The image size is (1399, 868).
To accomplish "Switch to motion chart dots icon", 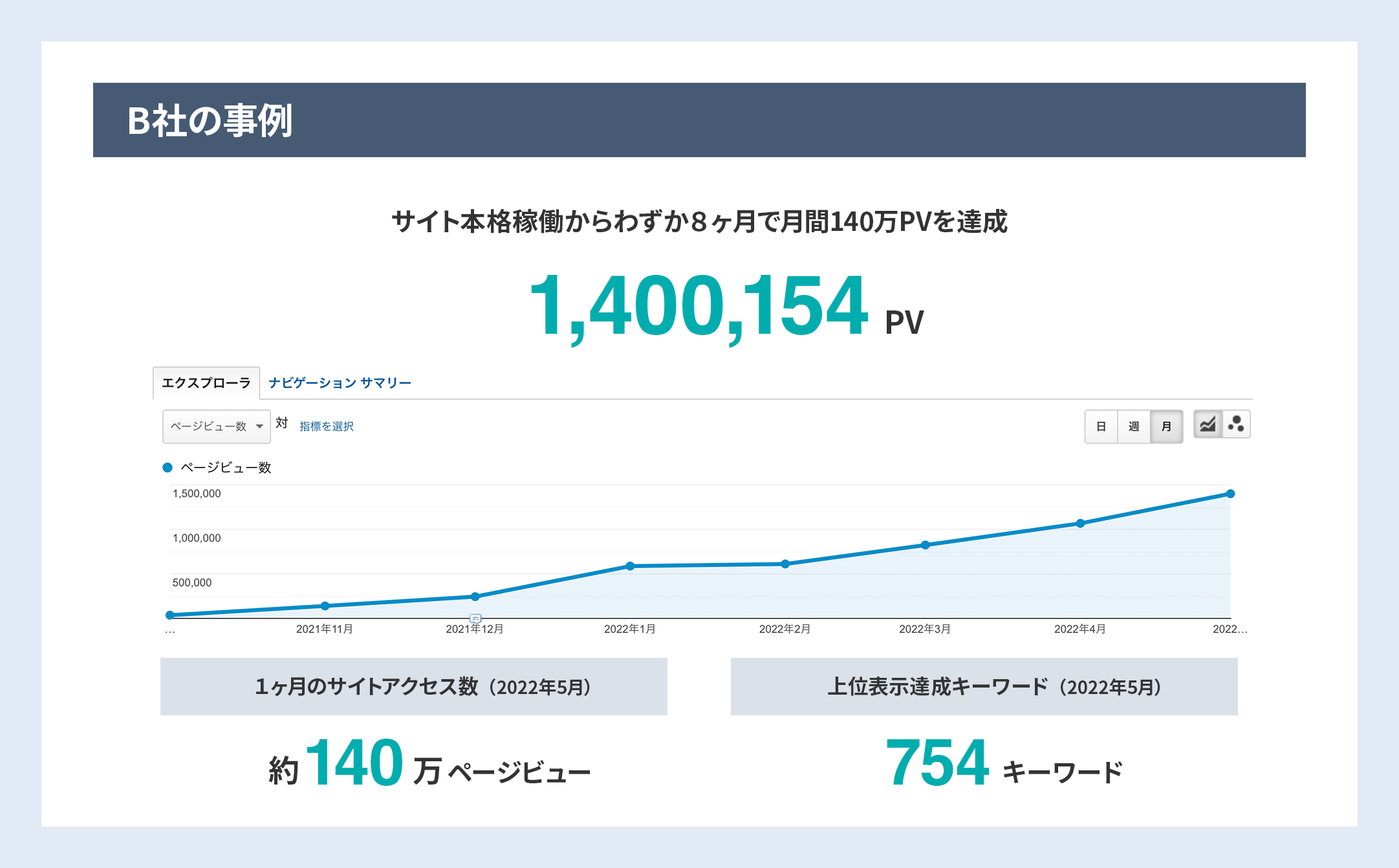I will [1236, 425].
